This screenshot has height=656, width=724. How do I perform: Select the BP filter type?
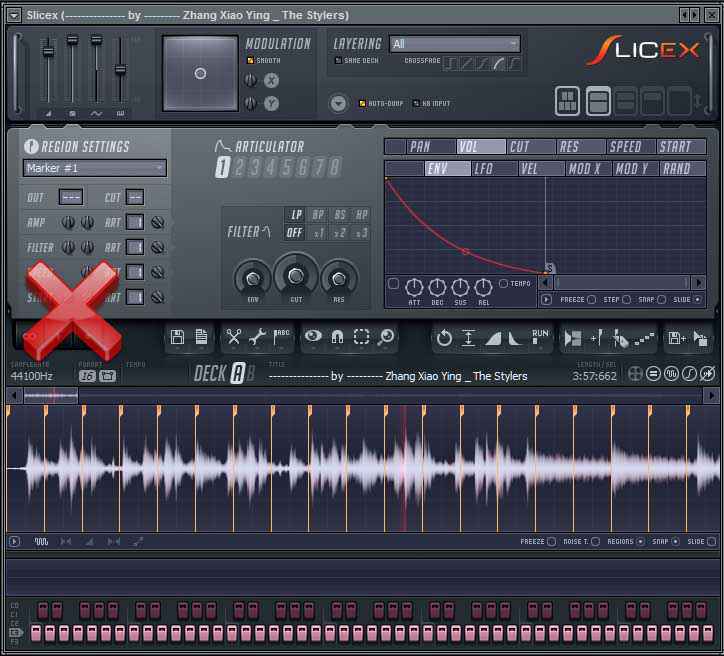tap(318, 214)
